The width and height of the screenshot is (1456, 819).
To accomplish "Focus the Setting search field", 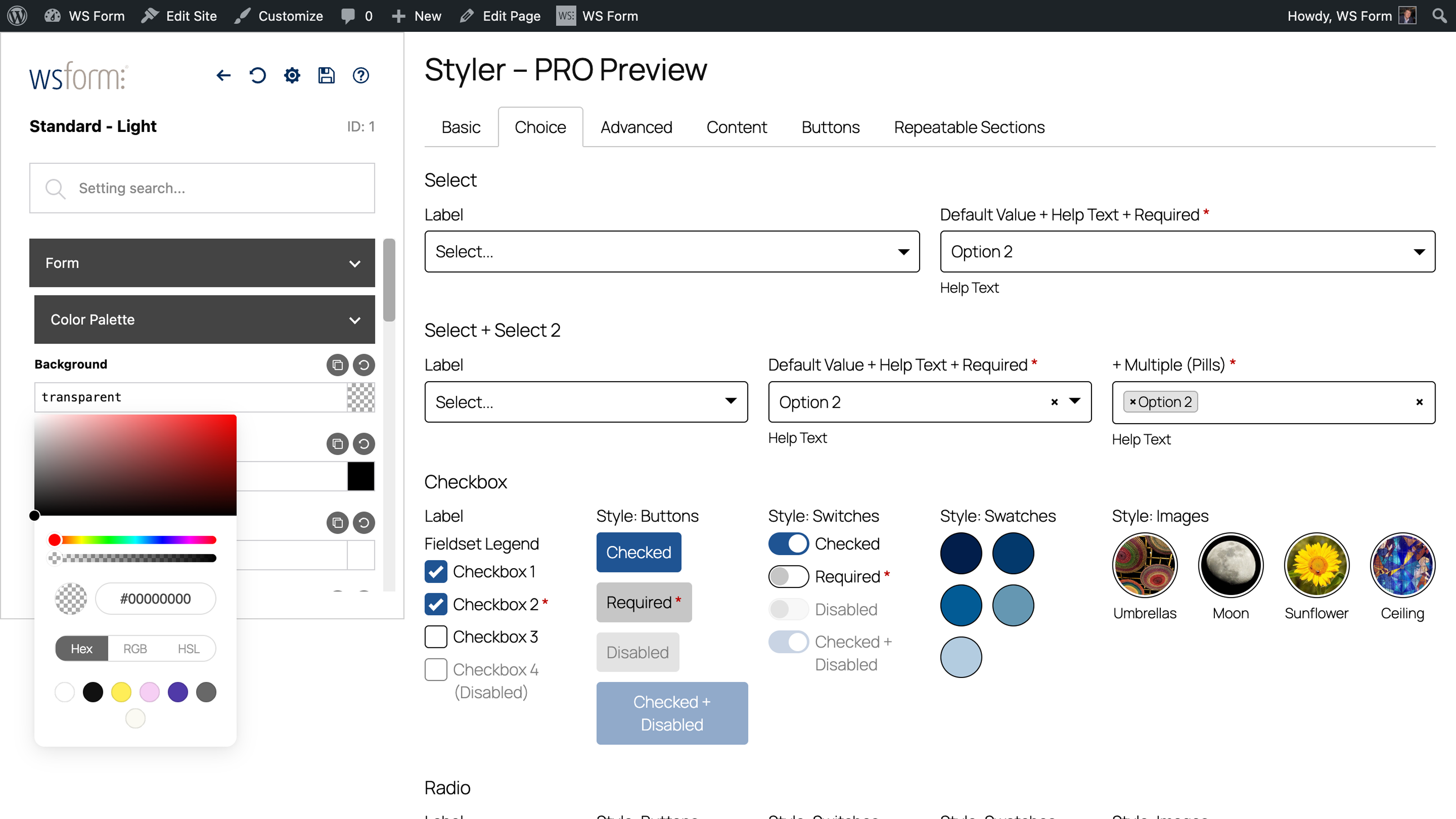I will pos(202,188).
